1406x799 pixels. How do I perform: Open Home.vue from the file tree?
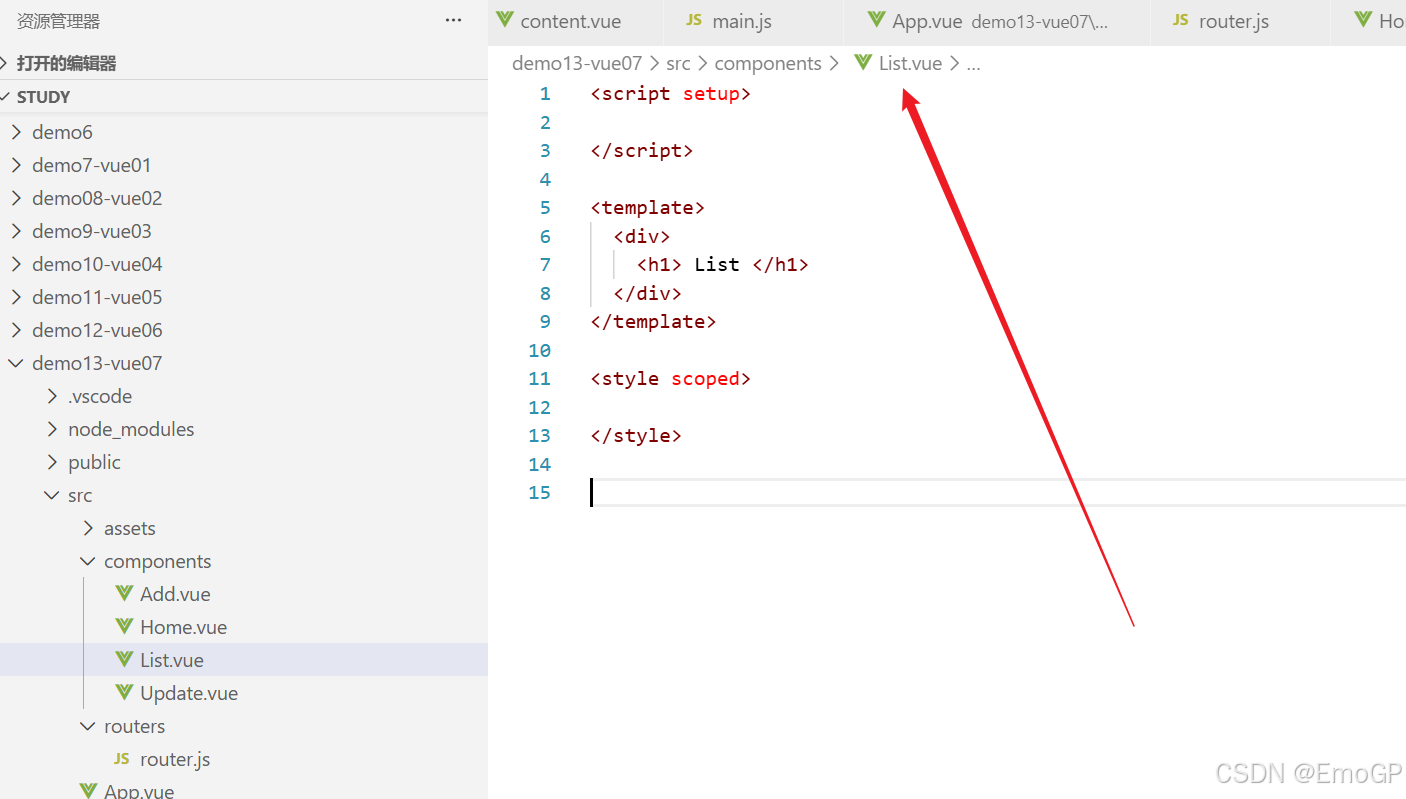coord(244,627)
